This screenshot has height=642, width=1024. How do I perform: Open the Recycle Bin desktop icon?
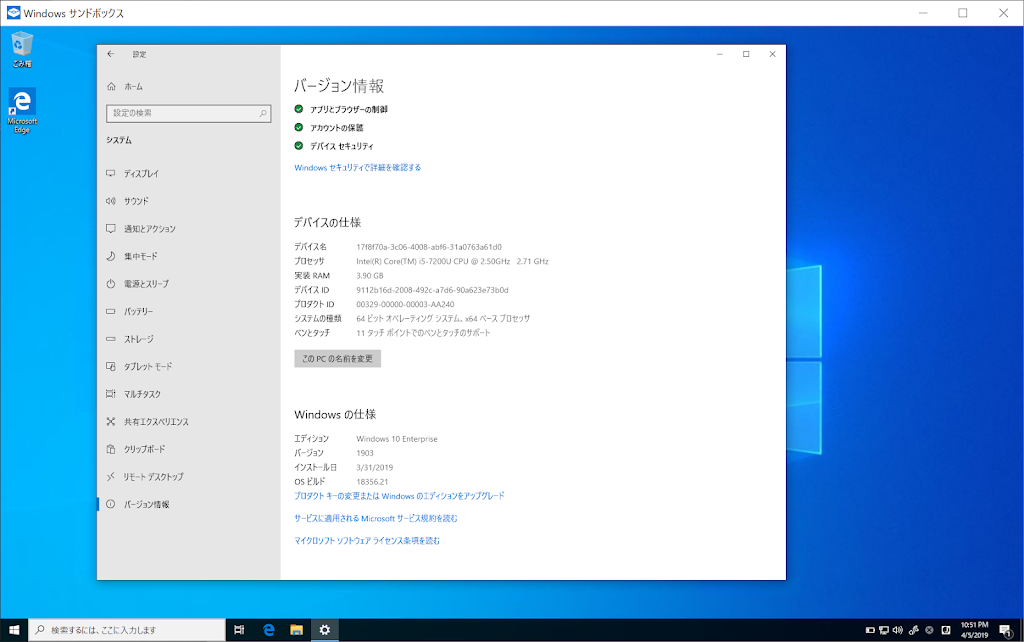pyautogui.click(x=22, y=50)
